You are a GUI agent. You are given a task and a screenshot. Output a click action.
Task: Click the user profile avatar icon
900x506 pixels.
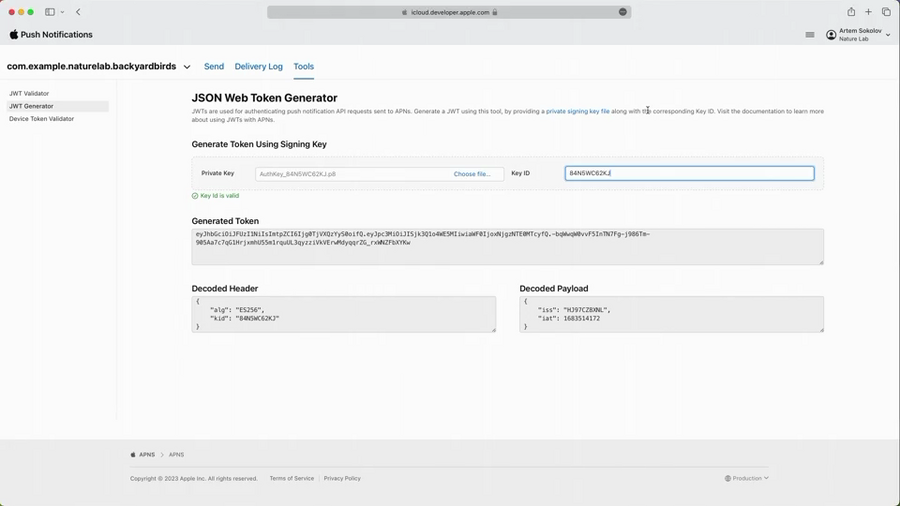click(x=831, y=35)
